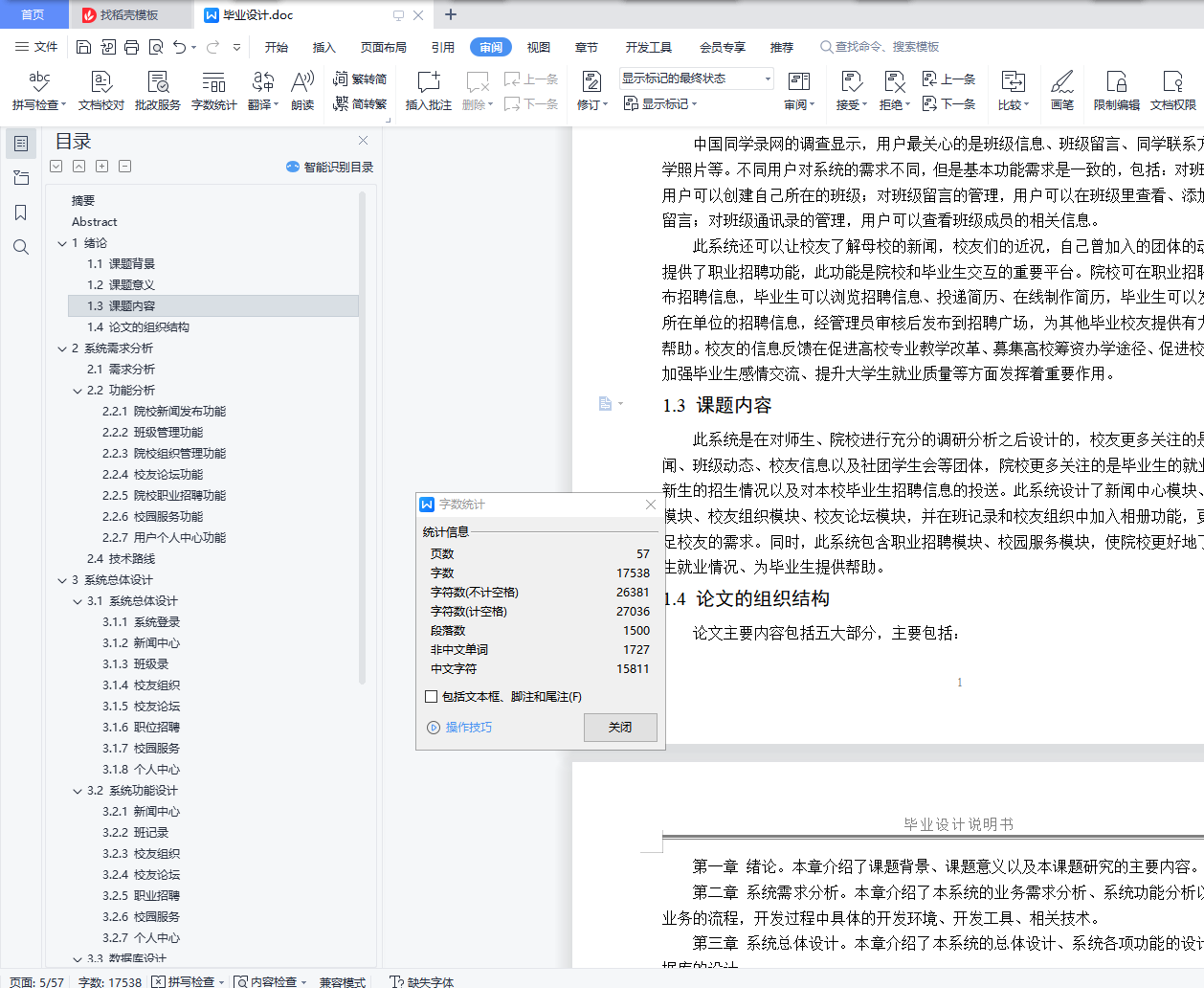Click the save icon in quick toolbar
Image resolution: width=1204 pixels, height=988 pixels.
pos(83,47)
